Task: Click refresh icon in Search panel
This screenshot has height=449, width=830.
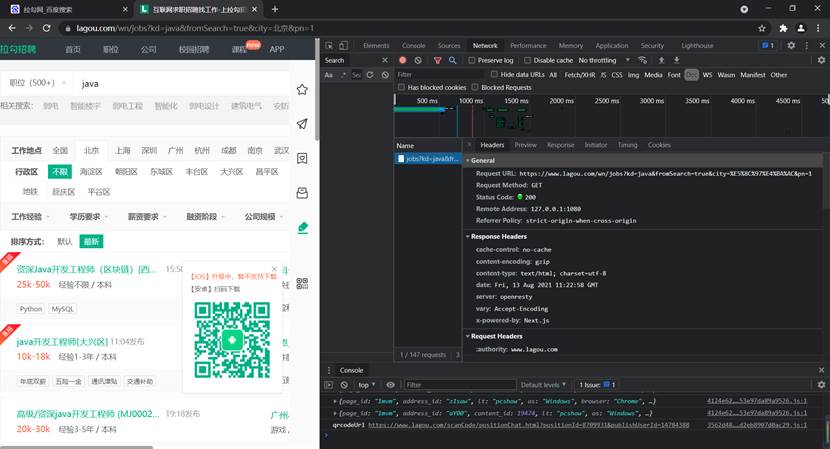Action: click(x=370, y=75)
